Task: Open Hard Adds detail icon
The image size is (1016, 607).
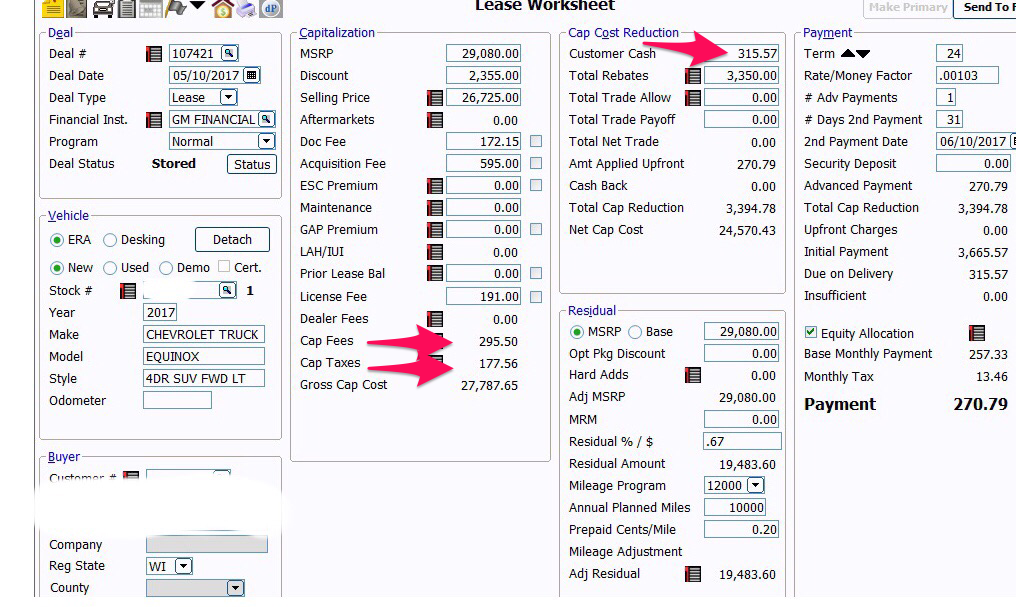Action: point(693,374)
